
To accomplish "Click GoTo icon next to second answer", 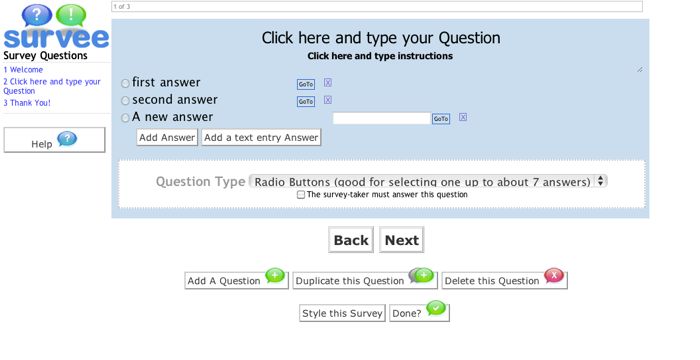I will (306, 102).
